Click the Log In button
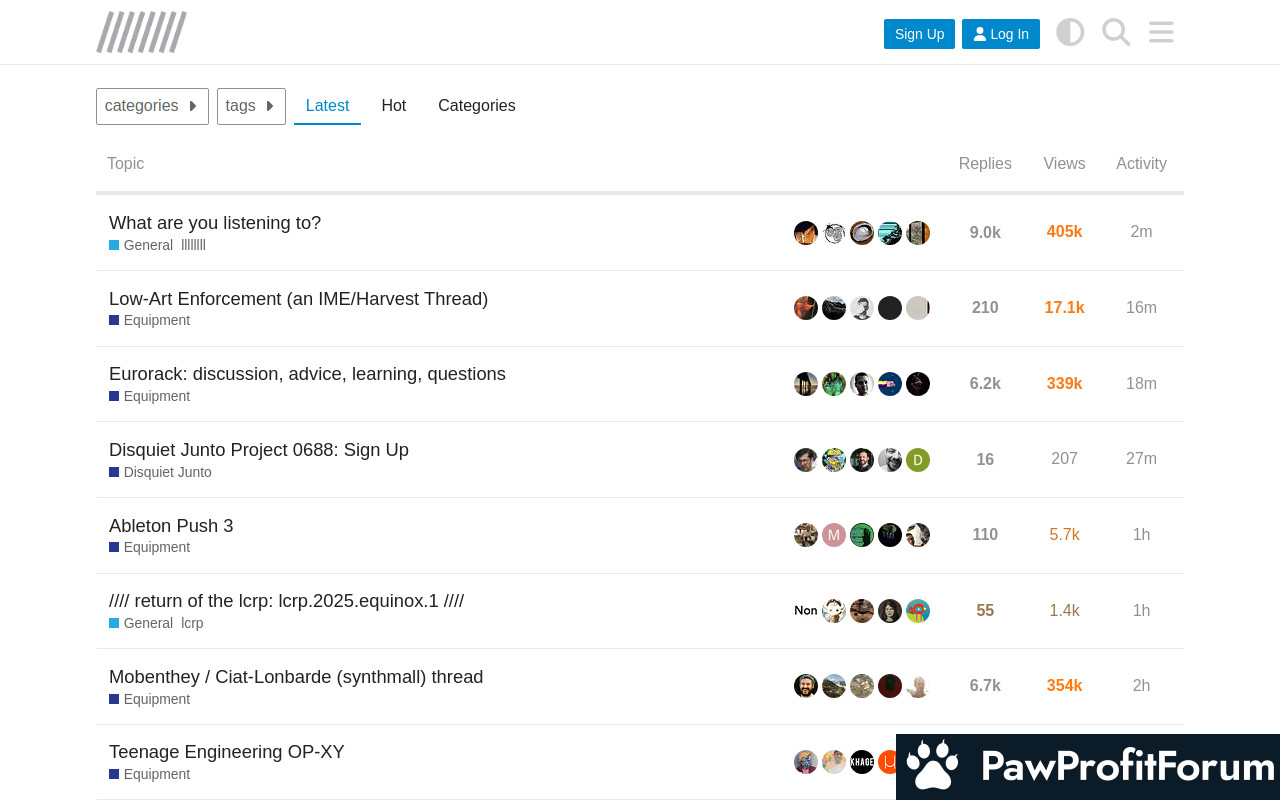This screenshot has height=800, width=1280. [1001, 34]
